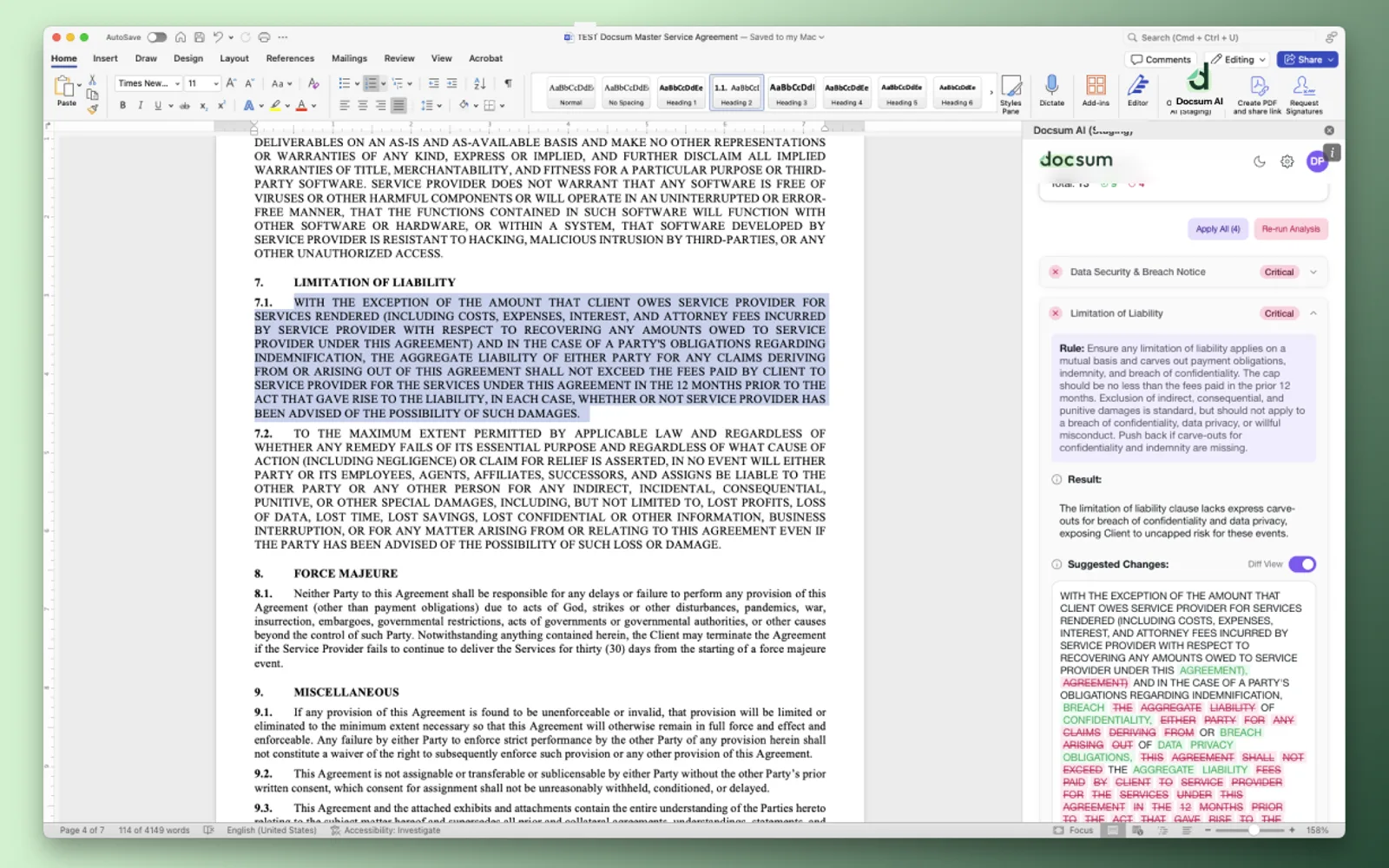Open the Times New Roman font dropdown
The height and width of the screenshot is (868, 1389).
(x=177, y=83)
